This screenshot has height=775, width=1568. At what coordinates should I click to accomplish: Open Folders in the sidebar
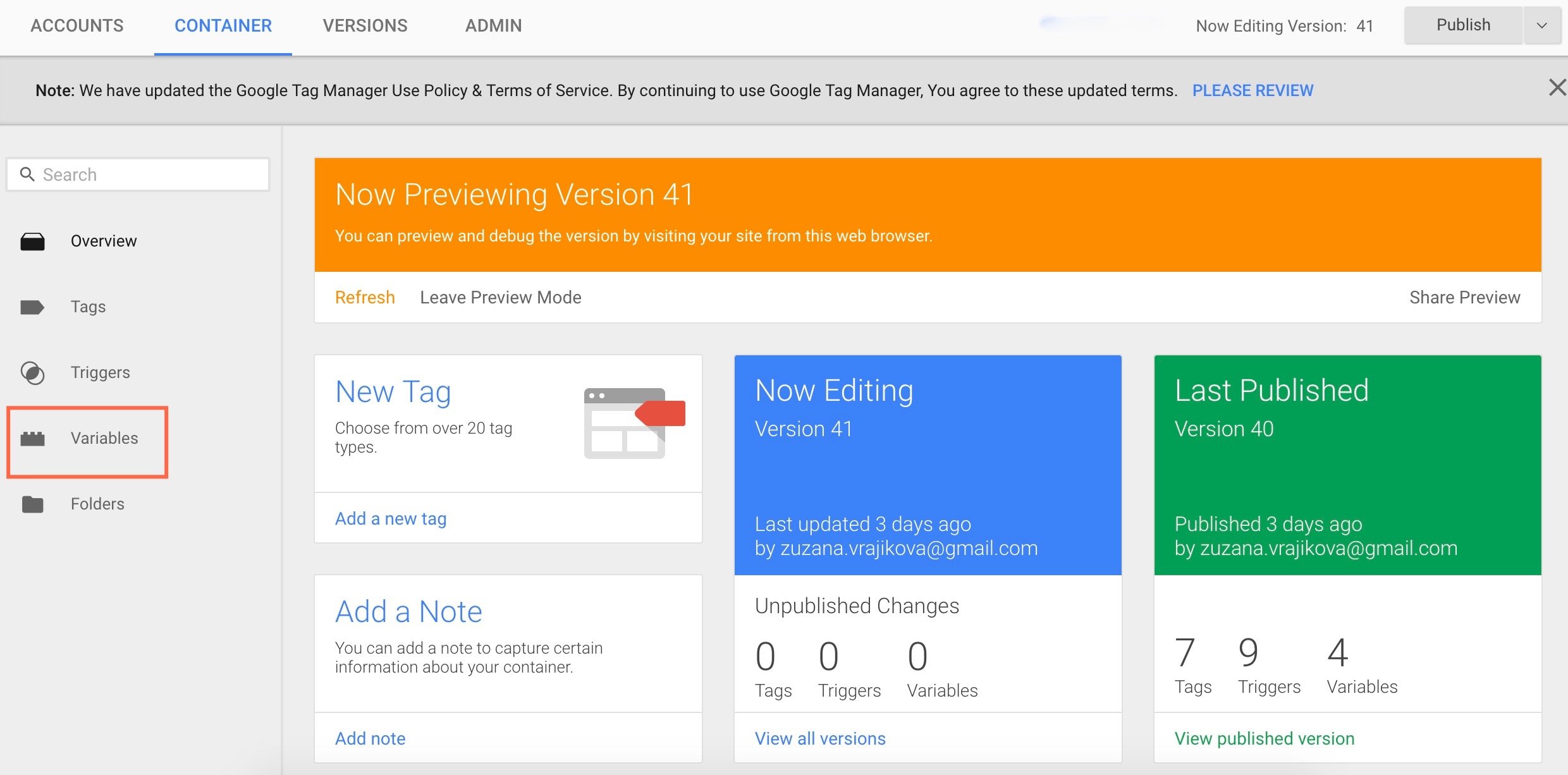pyautogui.click(x=97, y=504)
